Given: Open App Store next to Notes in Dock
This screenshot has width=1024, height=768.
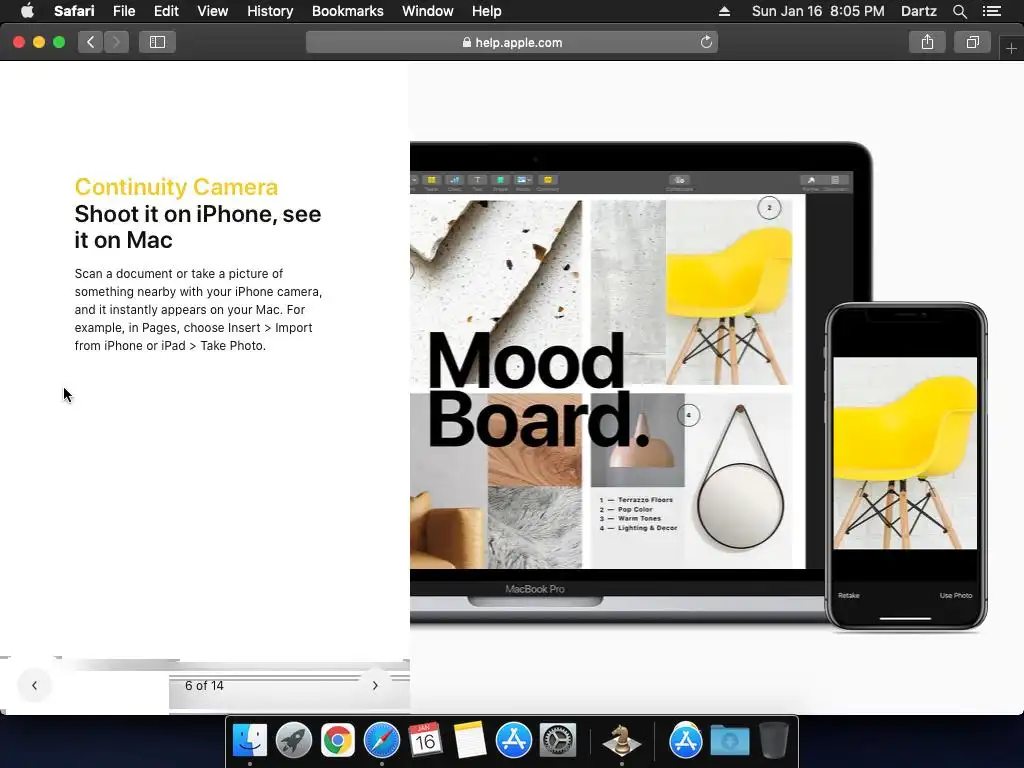Looking at the screenshot, I should click(514, 741).
